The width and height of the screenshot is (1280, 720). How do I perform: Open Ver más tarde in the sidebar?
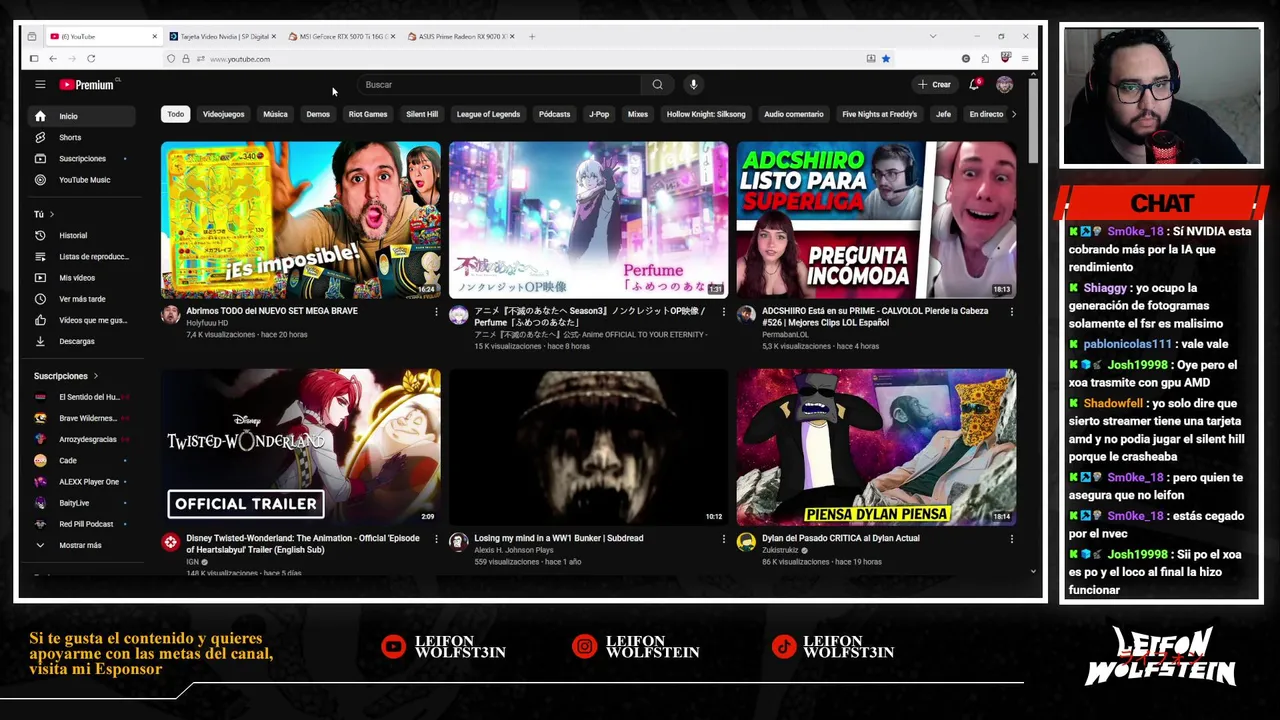[83, 299]
